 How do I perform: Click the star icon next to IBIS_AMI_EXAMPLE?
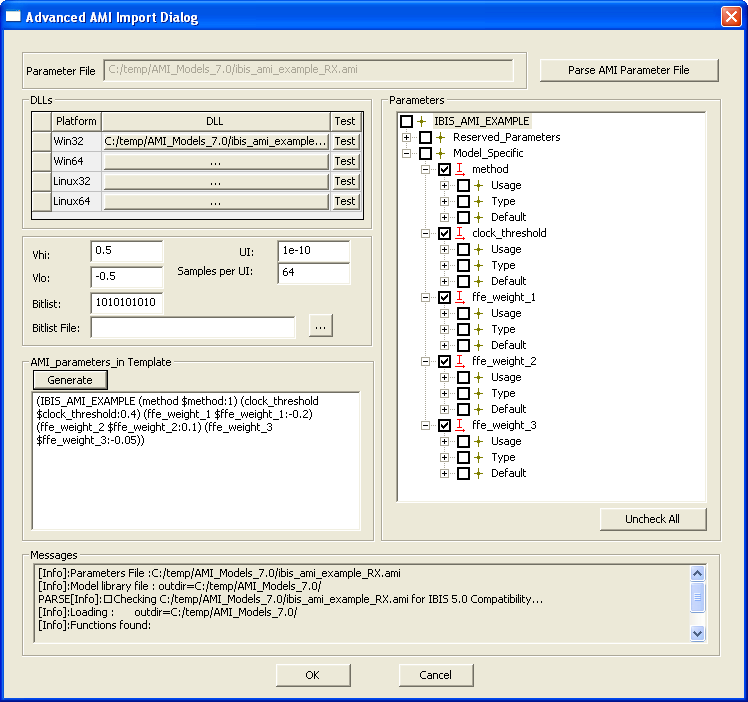[422, 121]
